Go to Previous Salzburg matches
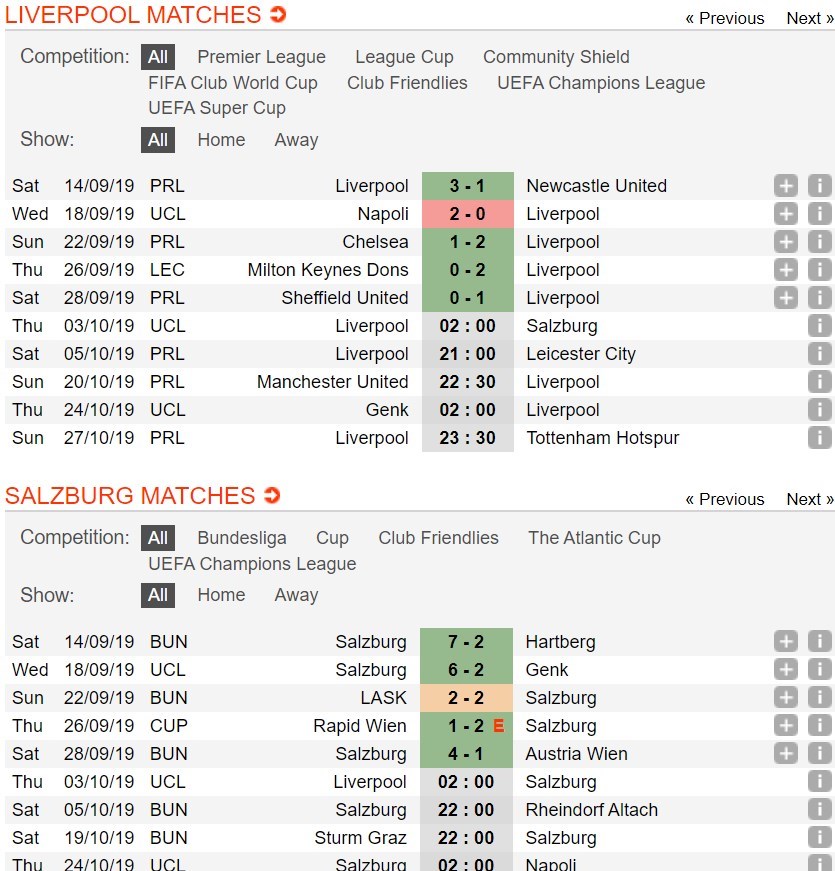Viewport: 835px width, 871px height. coord(724,499)
